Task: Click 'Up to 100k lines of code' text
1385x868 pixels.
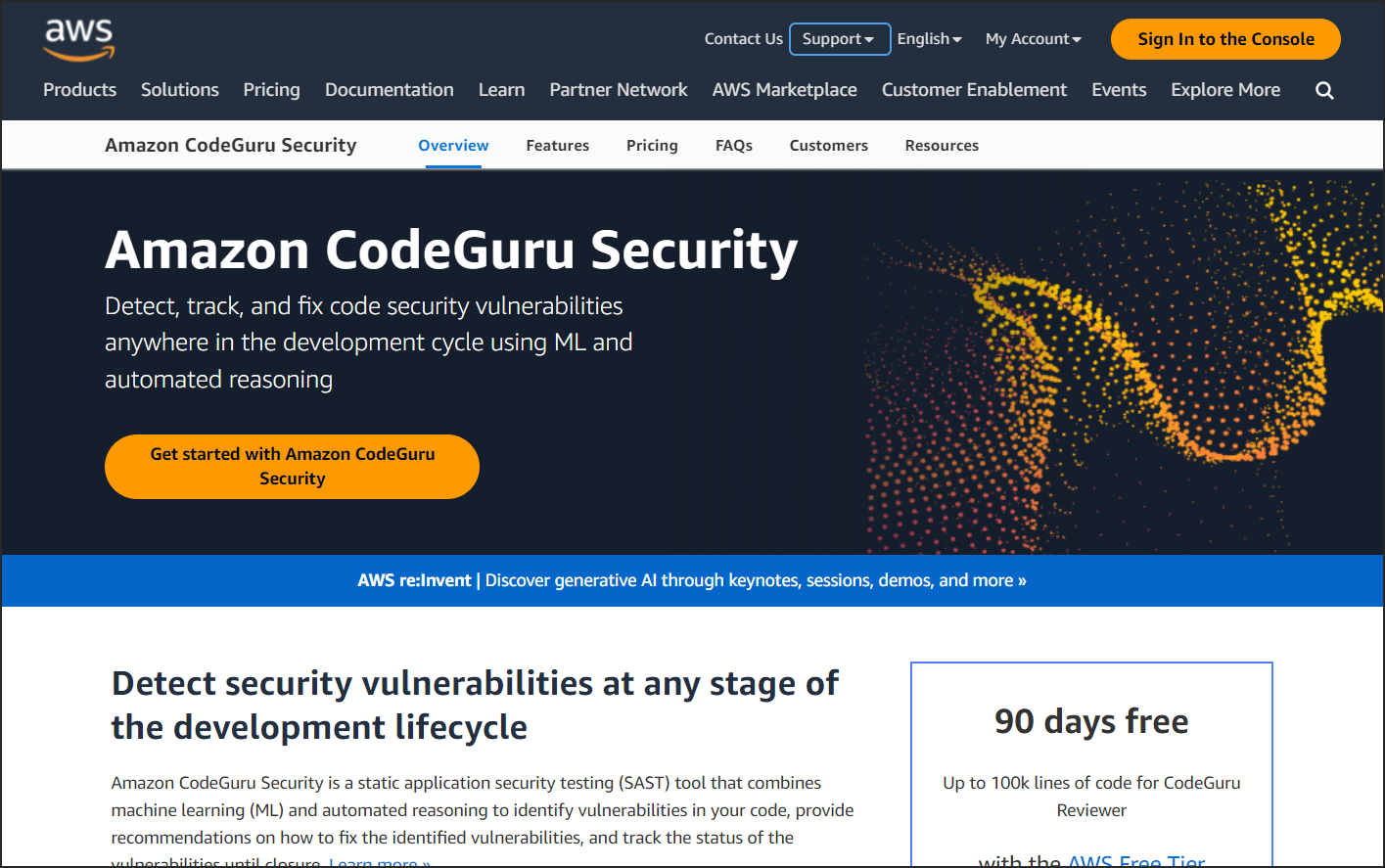Action: (1091, 796)
